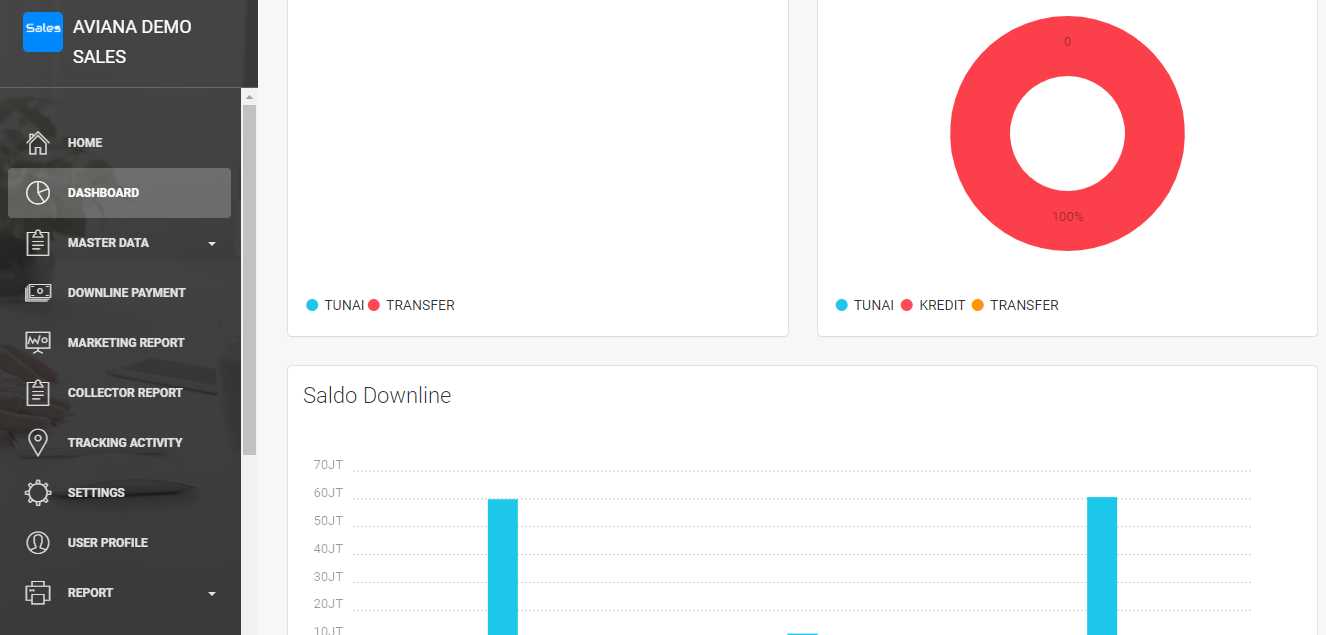Click the User Profile avatar icon
Viewport: 1326px width, 635px height.
(38, 543)
